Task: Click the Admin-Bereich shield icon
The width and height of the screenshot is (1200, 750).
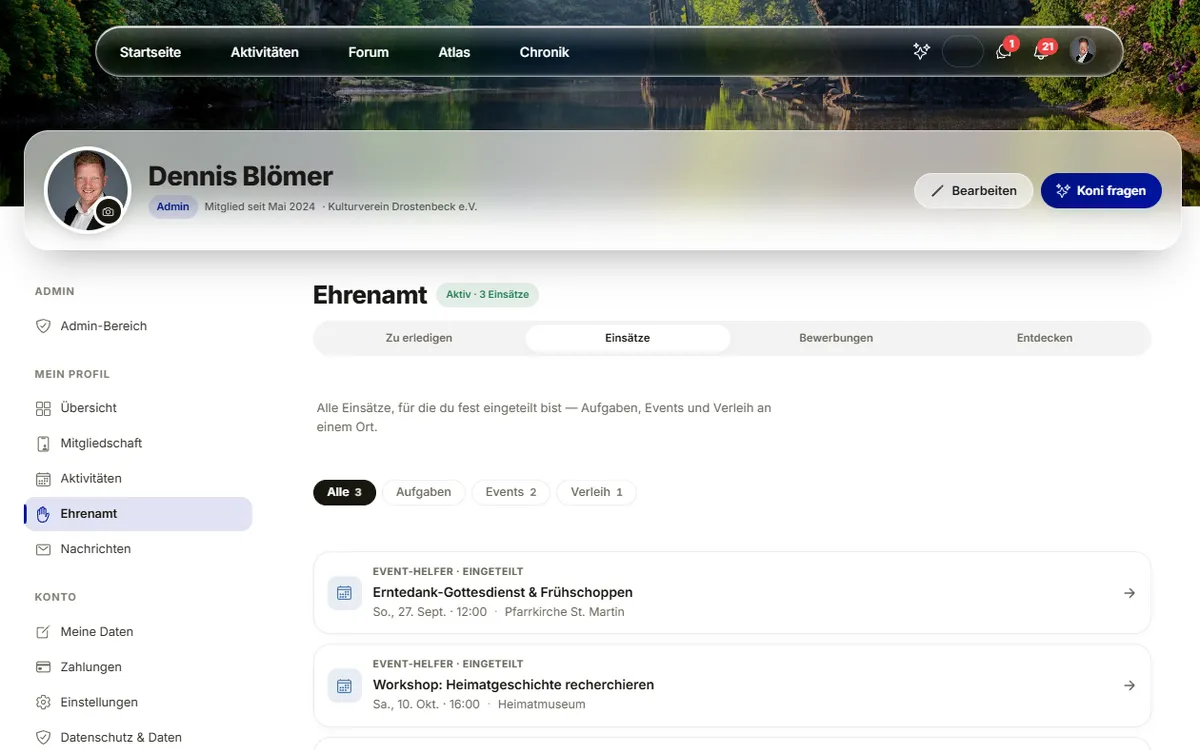Action: (x=43, y=326)
